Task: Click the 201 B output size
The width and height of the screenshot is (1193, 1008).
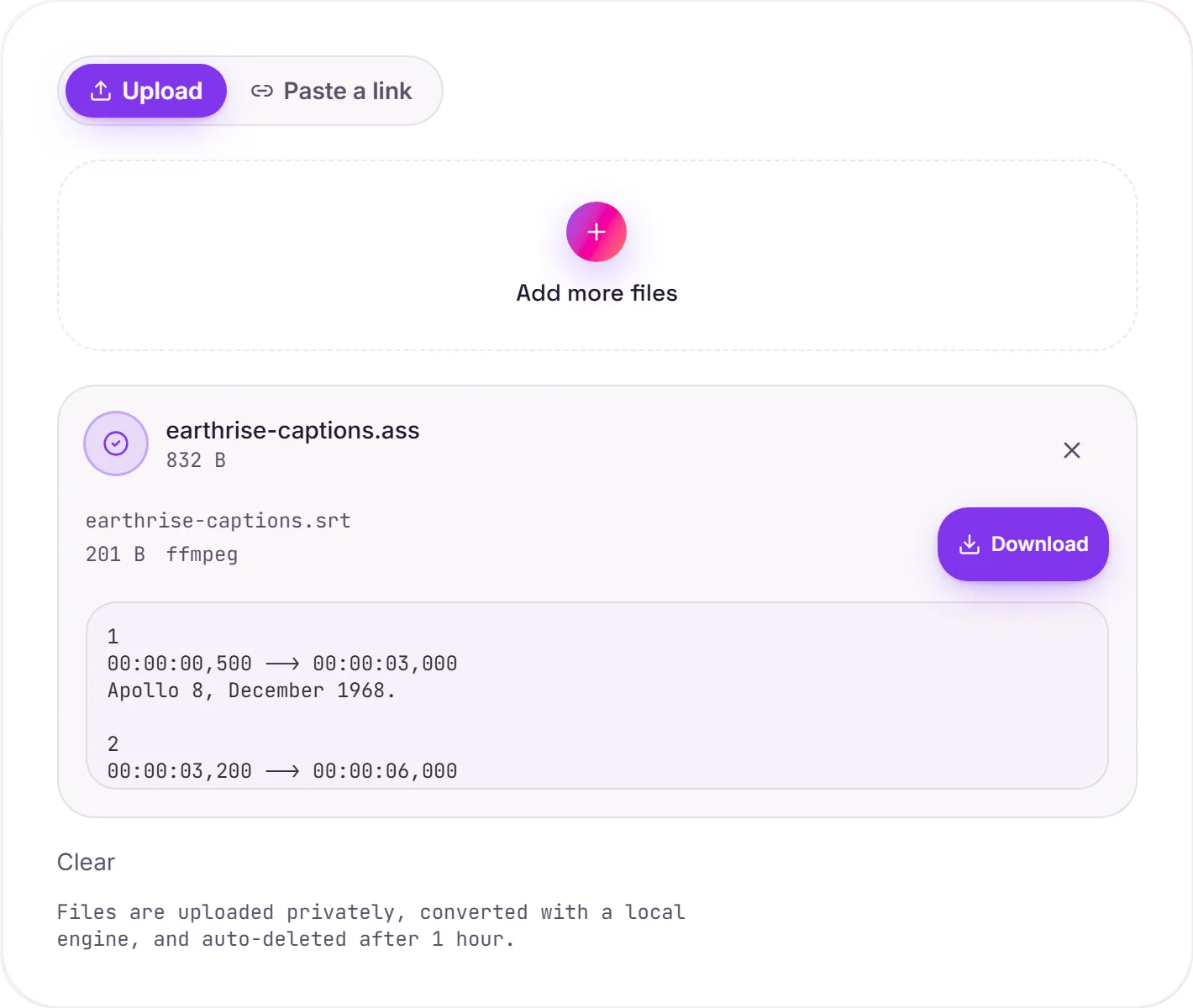Action: [115, 554]
